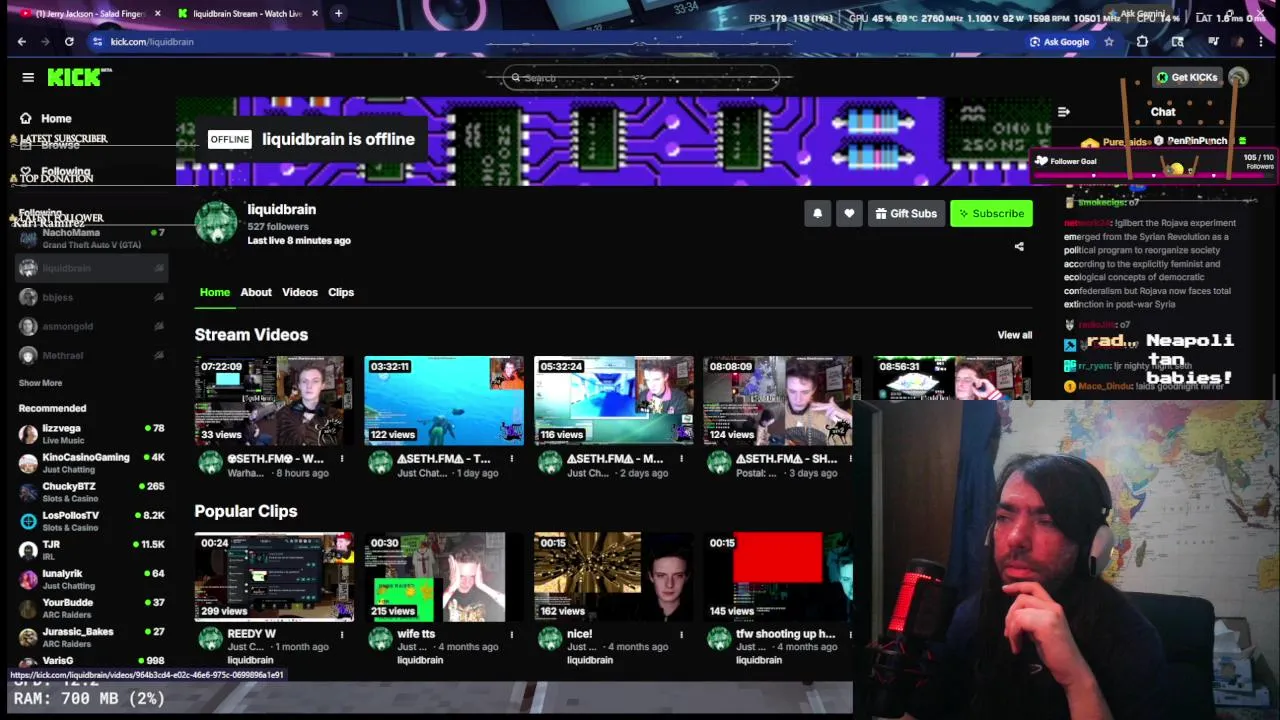Open NachoMama in following list
Image resolution: width=1280 pixels, height=720 pixels.
coord(91,238)
